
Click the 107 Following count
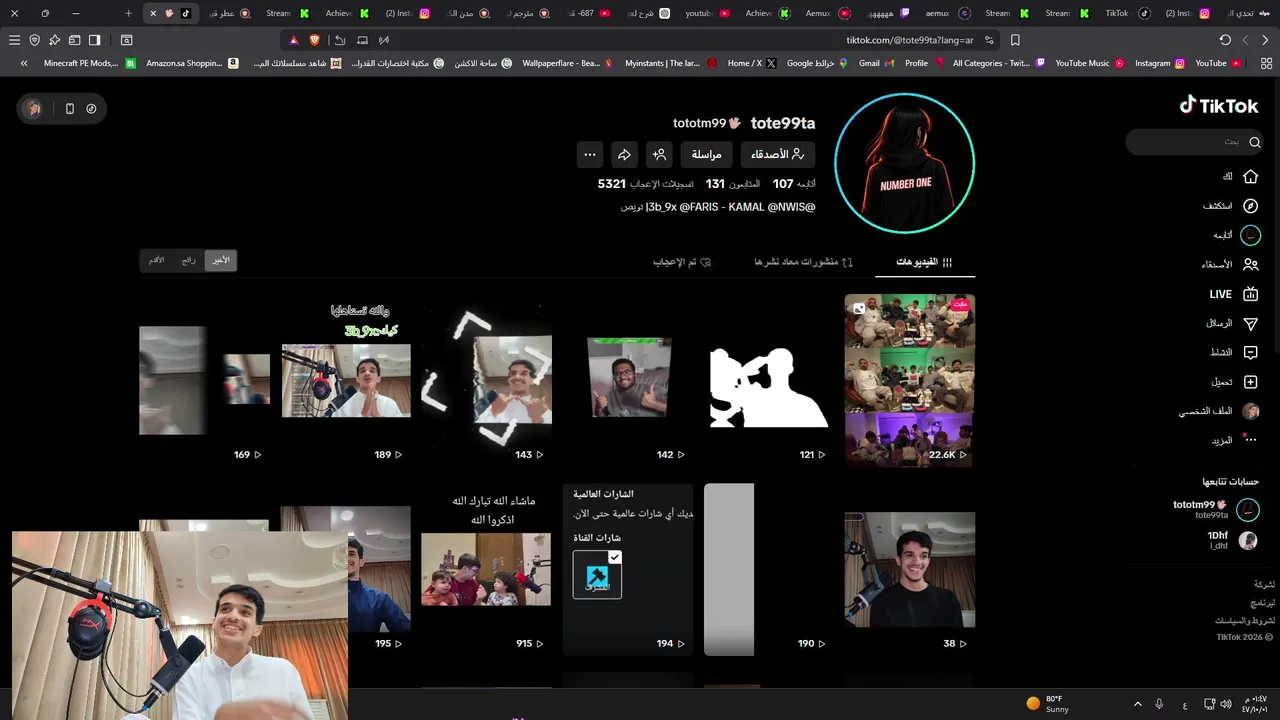[x=794, y=184]
